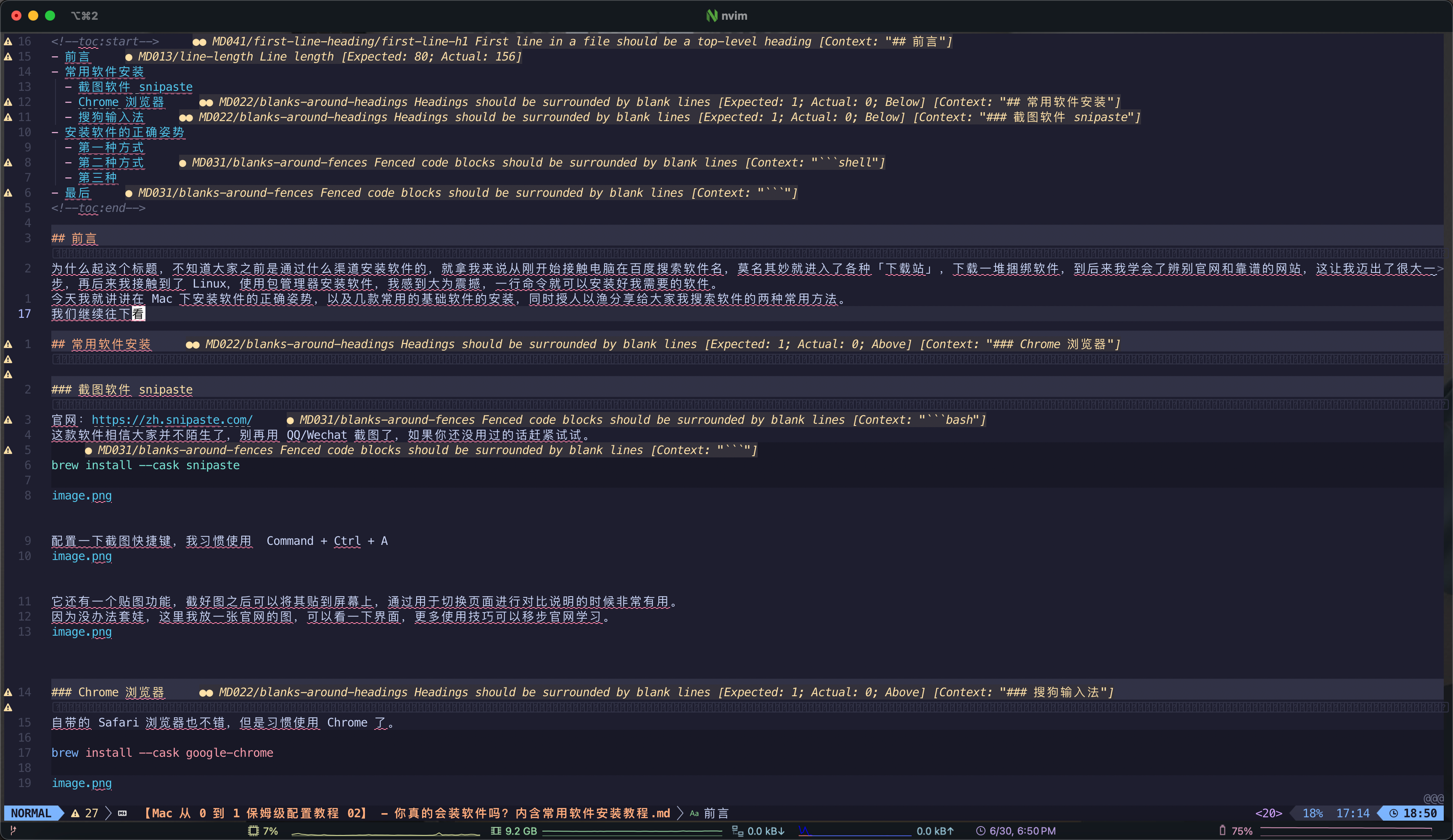Click the memory icon showing 9.2 GB
Image resolution: width=1453 pixels, height=840 pixels.
point(495,831)
